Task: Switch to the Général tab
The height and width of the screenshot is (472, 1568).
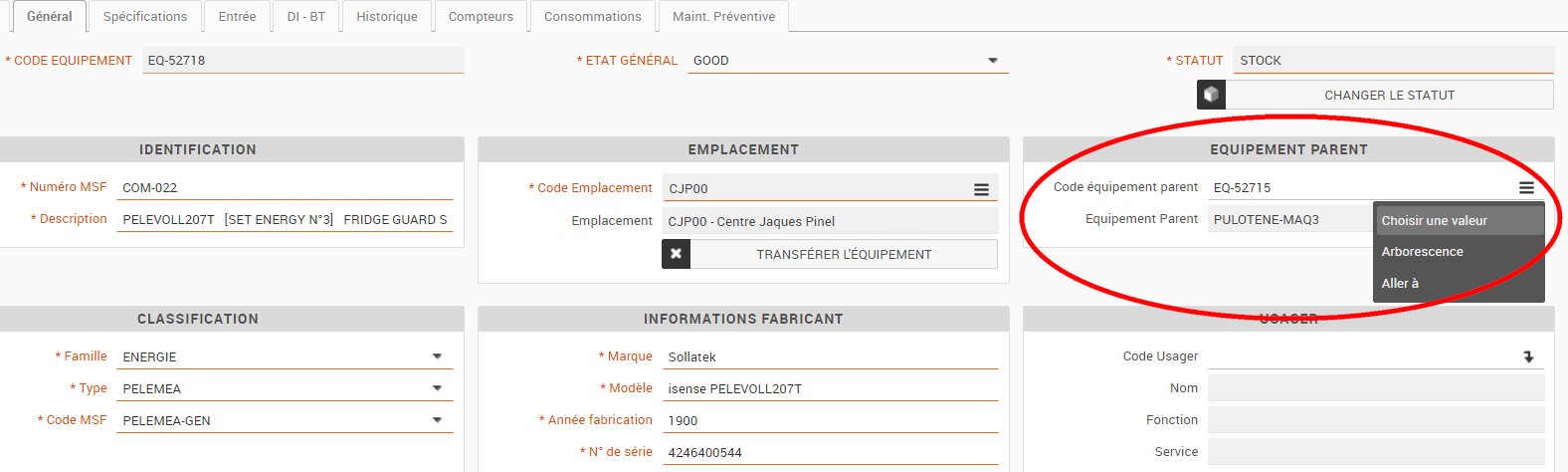Action: click(50, 16)
